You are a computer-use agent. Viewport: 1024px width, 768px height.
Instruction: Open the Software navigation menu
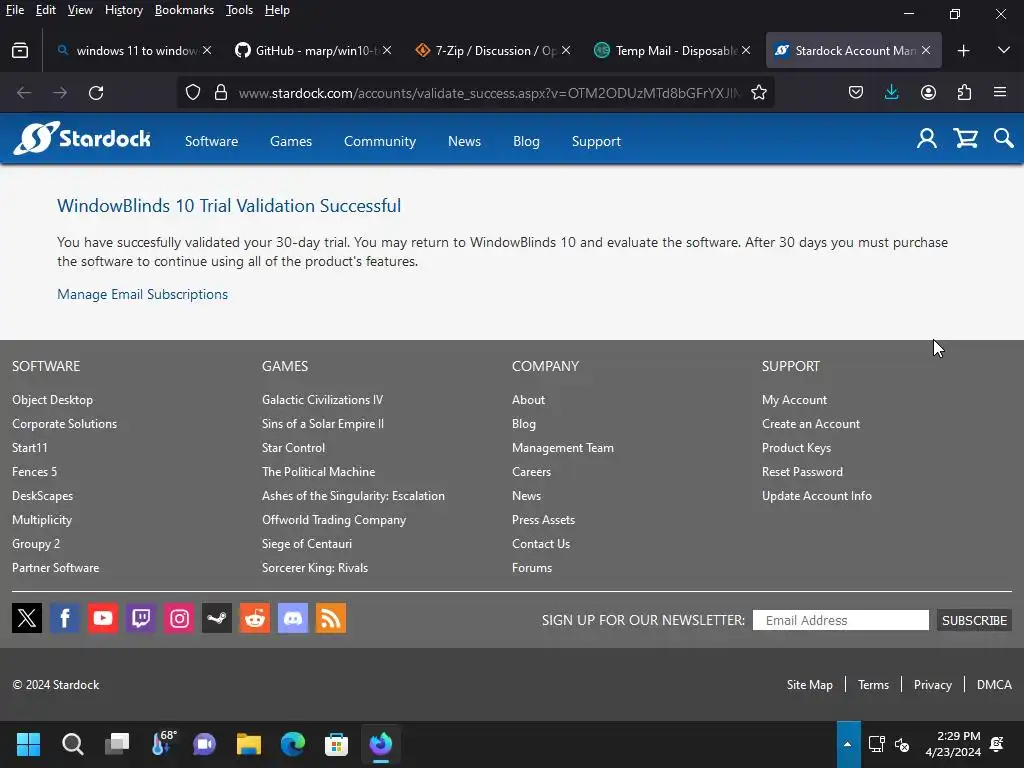[x=211, y=141]
